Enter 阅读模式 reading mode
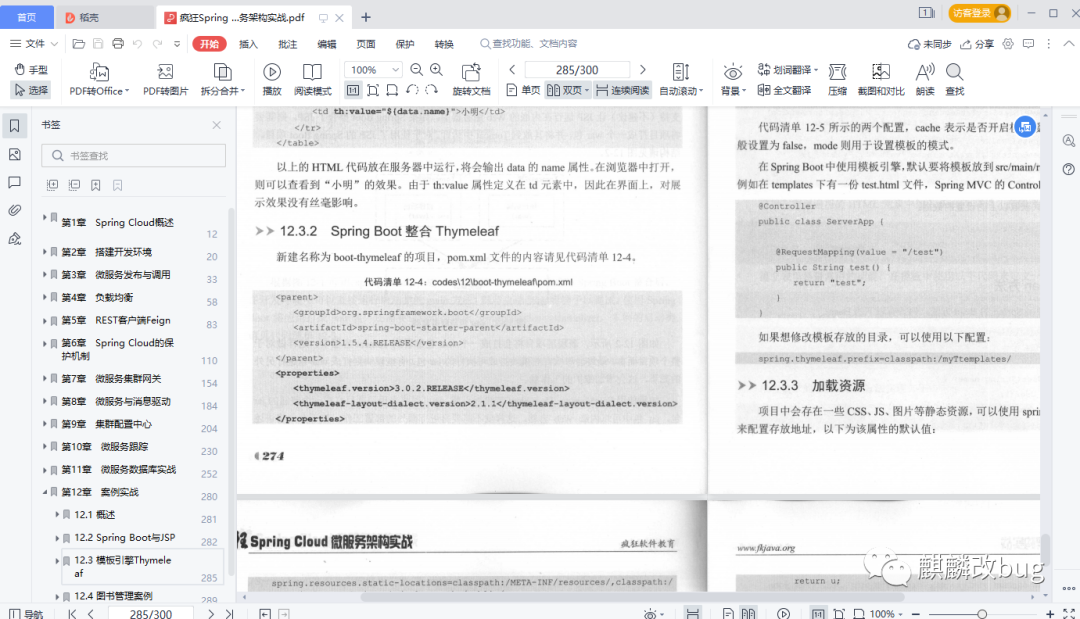Viewport: 1080px width, 619px height. (x=313, y=80)
